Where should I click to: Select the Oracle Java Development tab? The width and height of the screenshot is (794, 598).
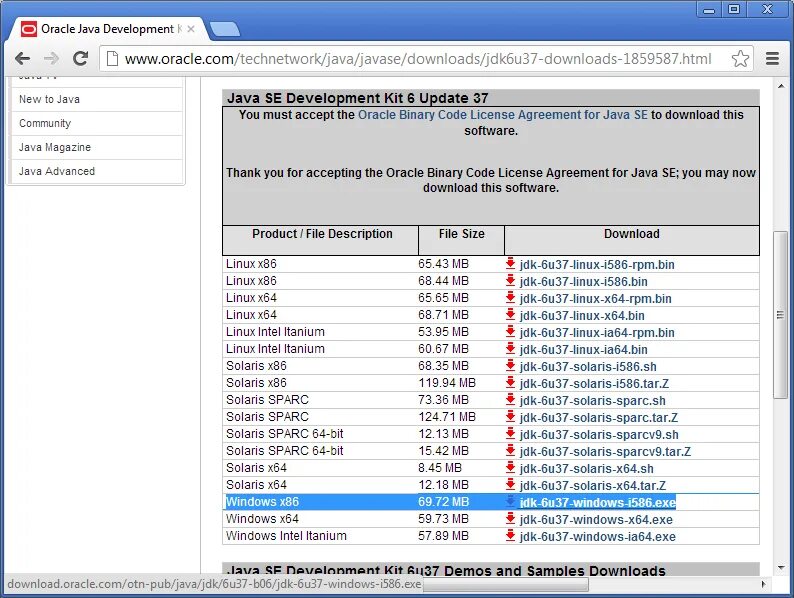[107, 29]
